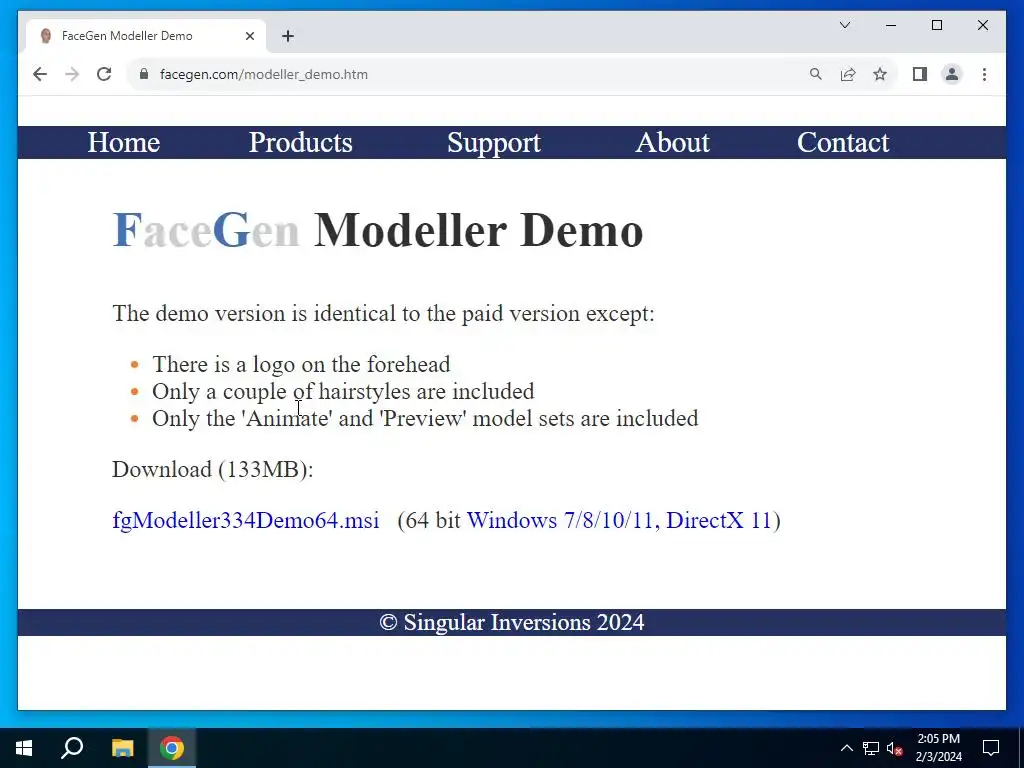Open a new tab with the plus button
The height and width of the screenshot is (768, 1024).
point(288,36)
